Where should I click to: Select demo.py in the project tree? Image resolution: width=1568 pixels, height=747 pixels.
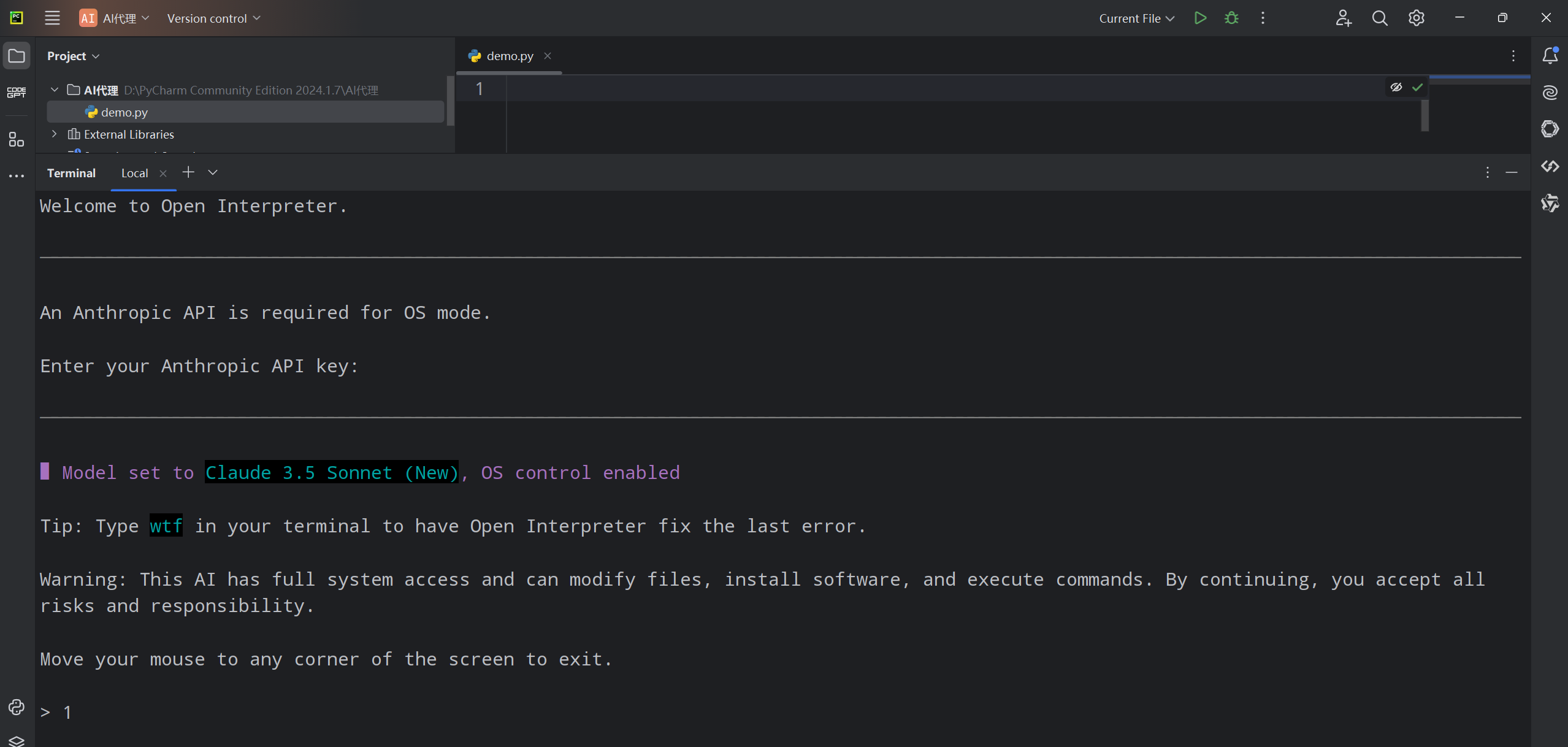tap(124, 112)
